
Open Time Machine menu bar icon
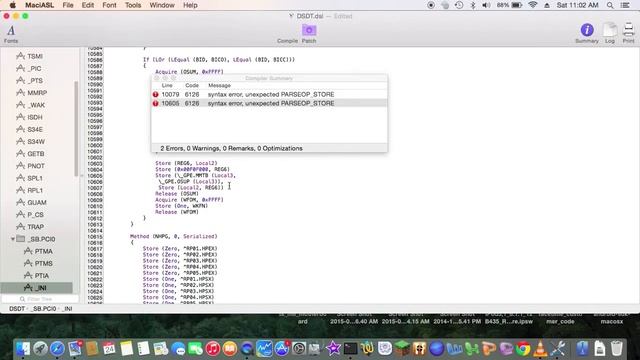pyautogui.click(x=459, y=5)
